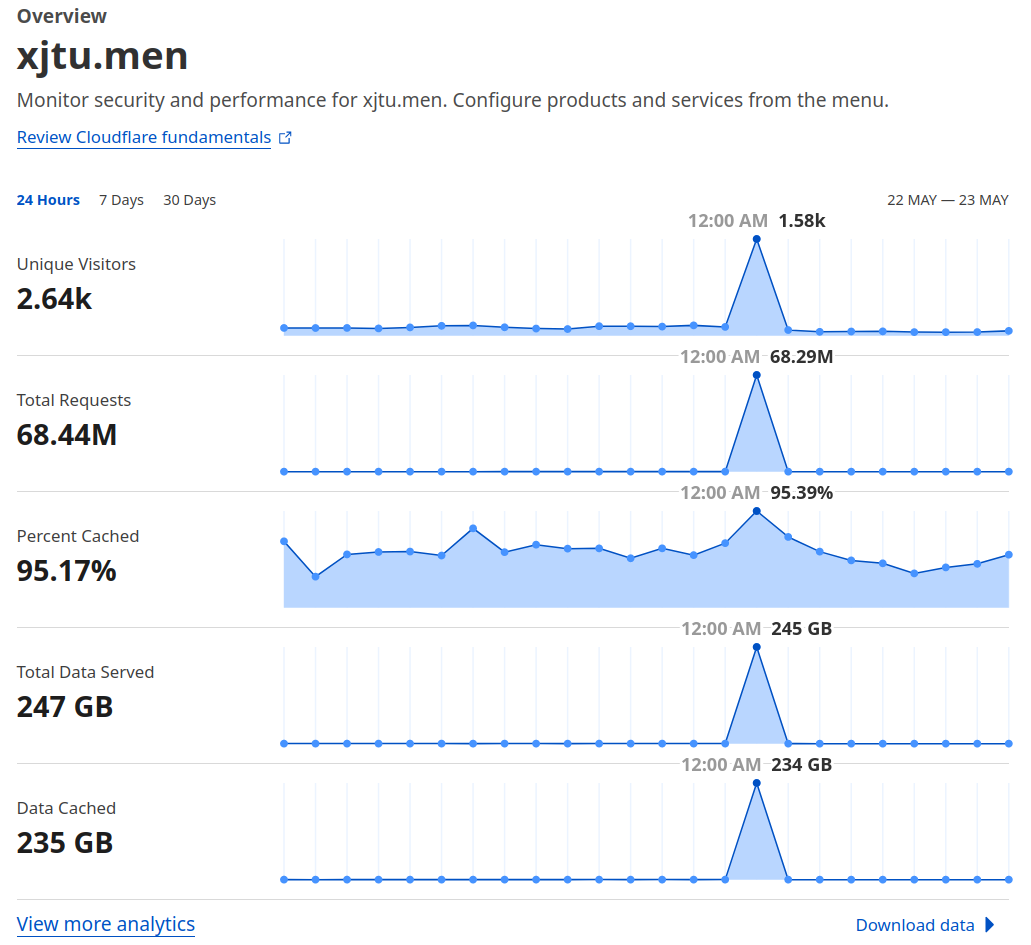Select the 24 Hours time range tab
This screenshot has height=945, width=1031.
coord(48,200)
